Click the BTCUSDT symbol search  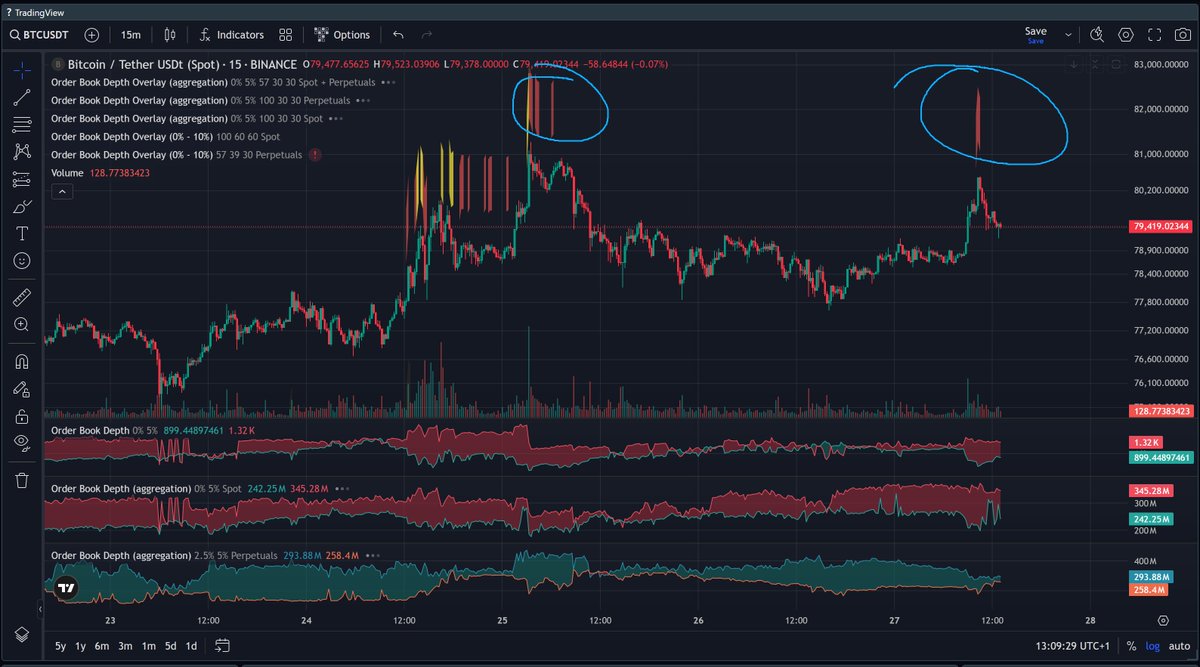coord(39,34)
